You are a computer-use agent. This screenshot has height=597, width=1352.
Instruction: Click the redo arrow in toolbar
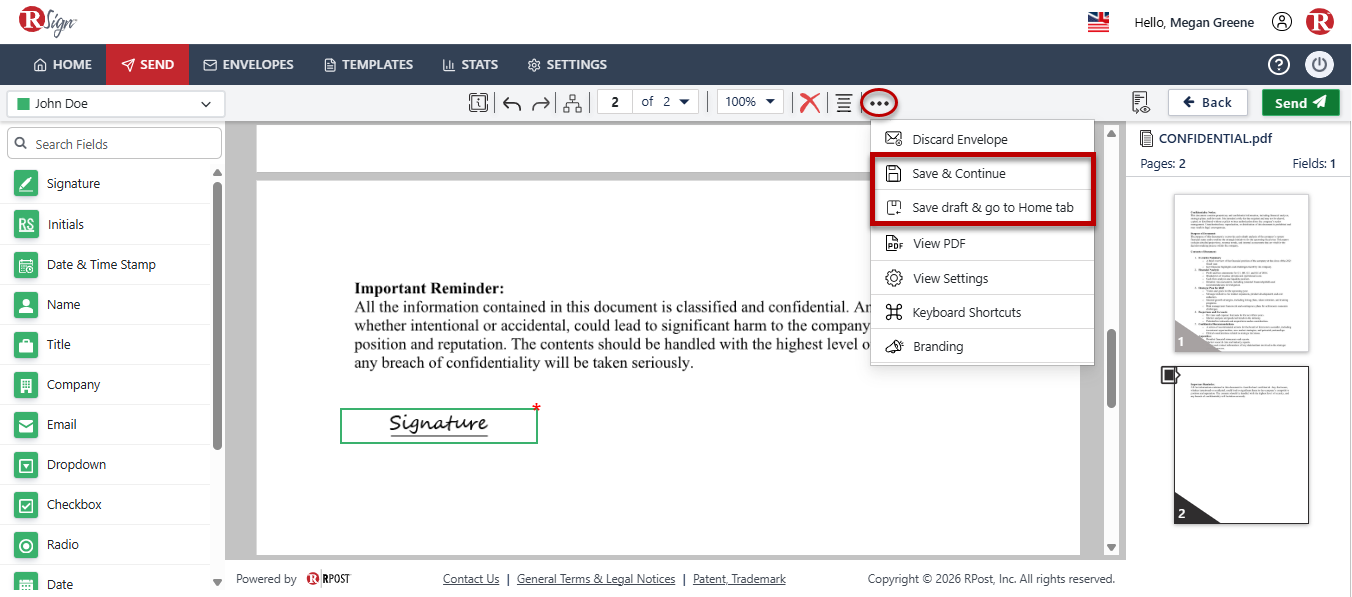coord(541,103)
